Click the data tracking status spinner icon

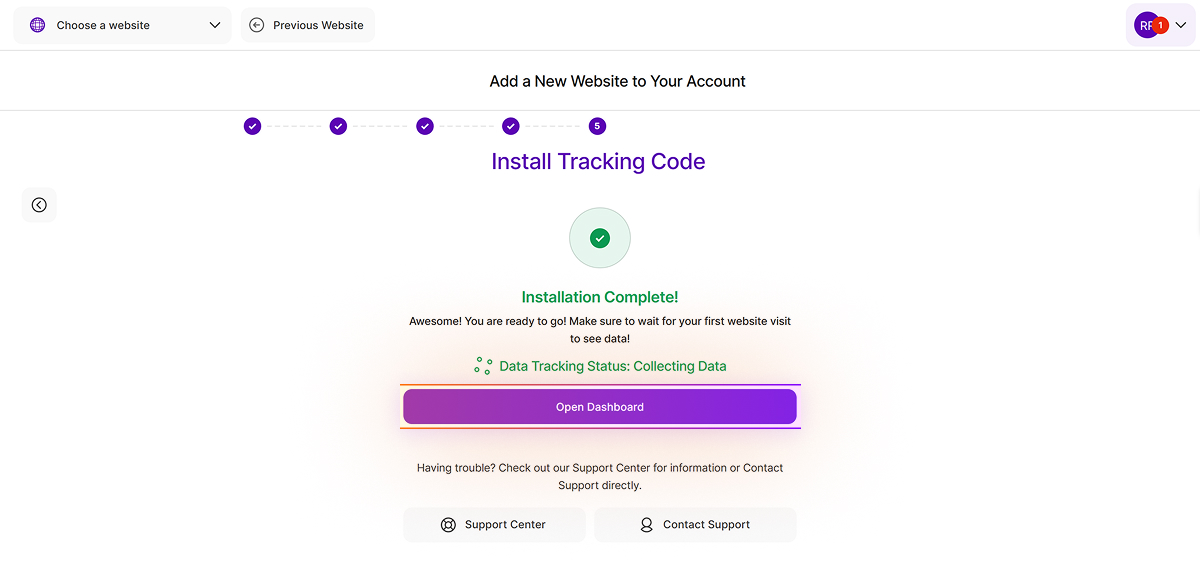click(483, 366)
